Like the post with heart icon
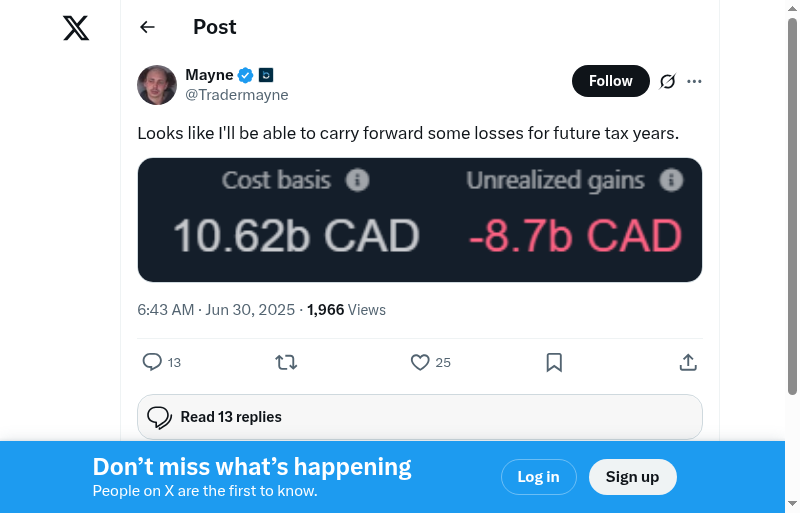 tap(420, 362)
